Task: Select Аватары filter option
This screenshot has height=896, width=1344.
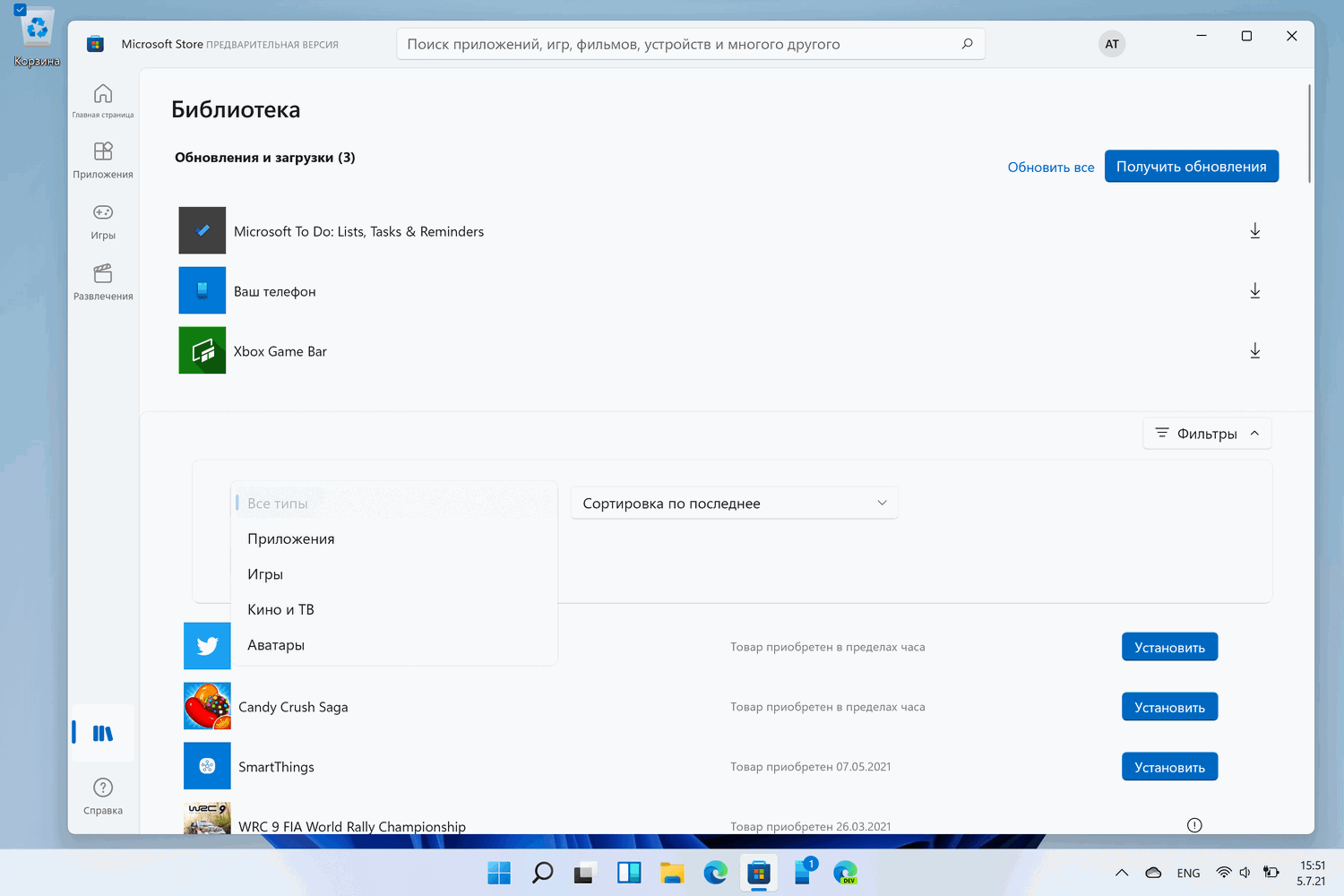Action: point(394,645)
